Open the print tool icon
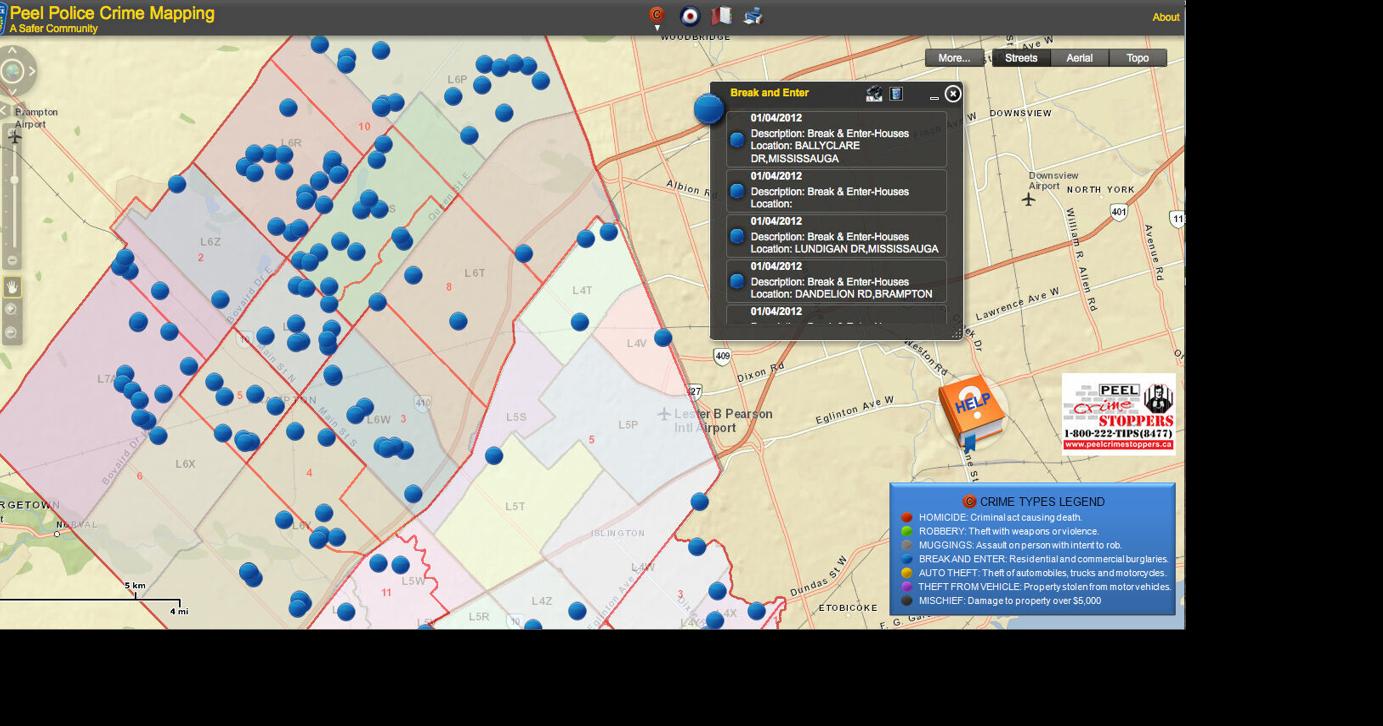Viewport: 1383px width, 726px height. point(753,15)
